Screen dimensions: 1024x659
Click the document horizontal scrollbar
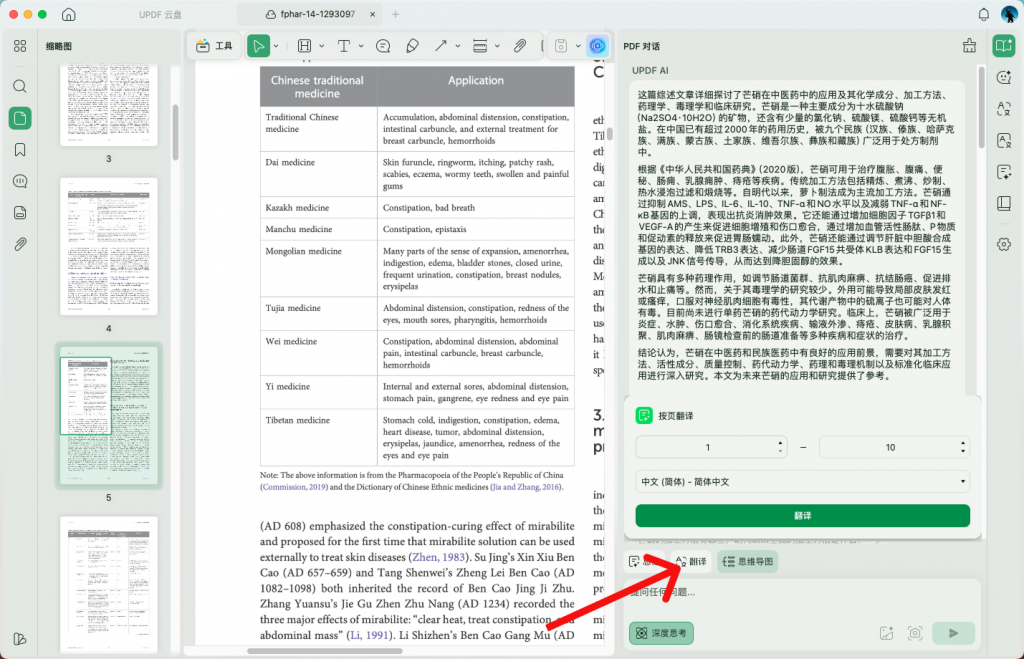[x=325, y=651]
